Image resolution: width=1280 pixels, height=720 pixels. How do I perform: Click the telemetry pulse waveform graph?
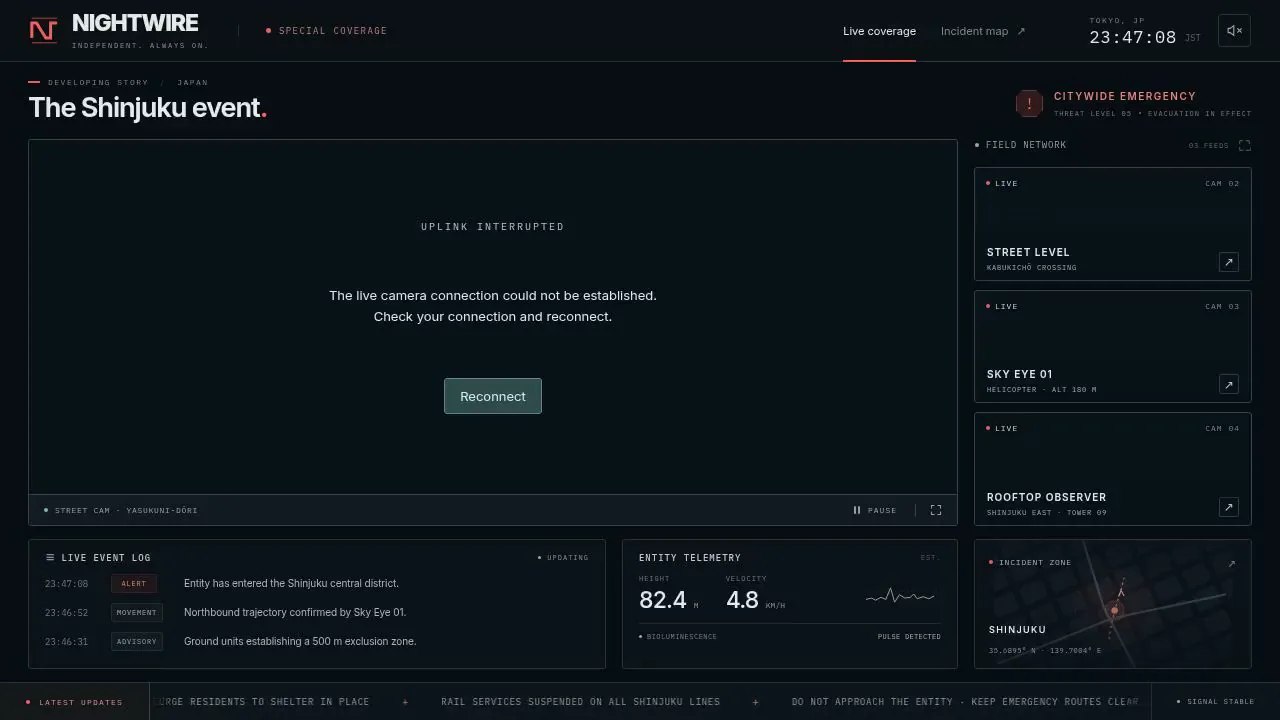coord(900,597)
